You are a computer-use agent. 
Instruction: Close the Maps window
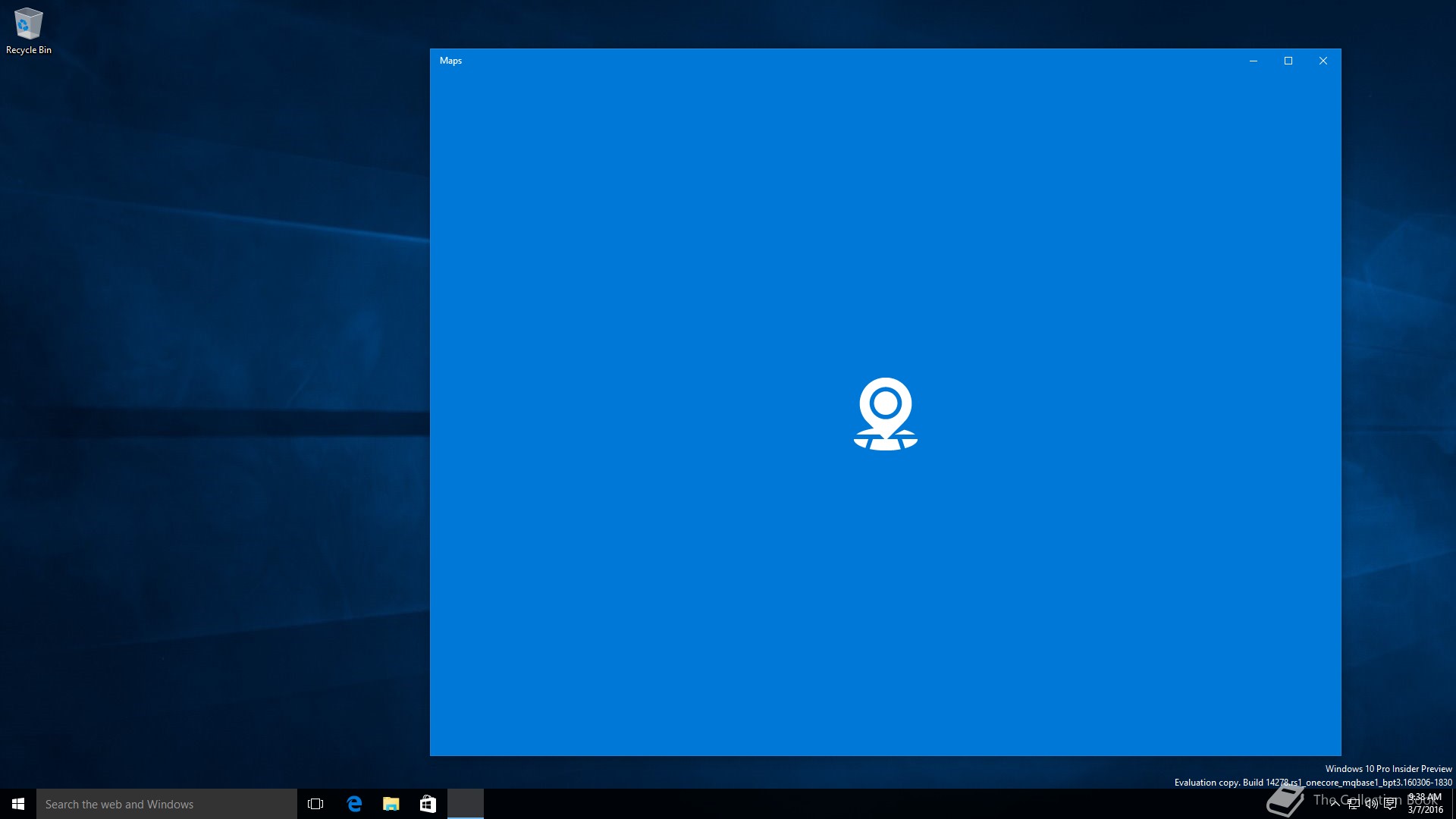1323,61
